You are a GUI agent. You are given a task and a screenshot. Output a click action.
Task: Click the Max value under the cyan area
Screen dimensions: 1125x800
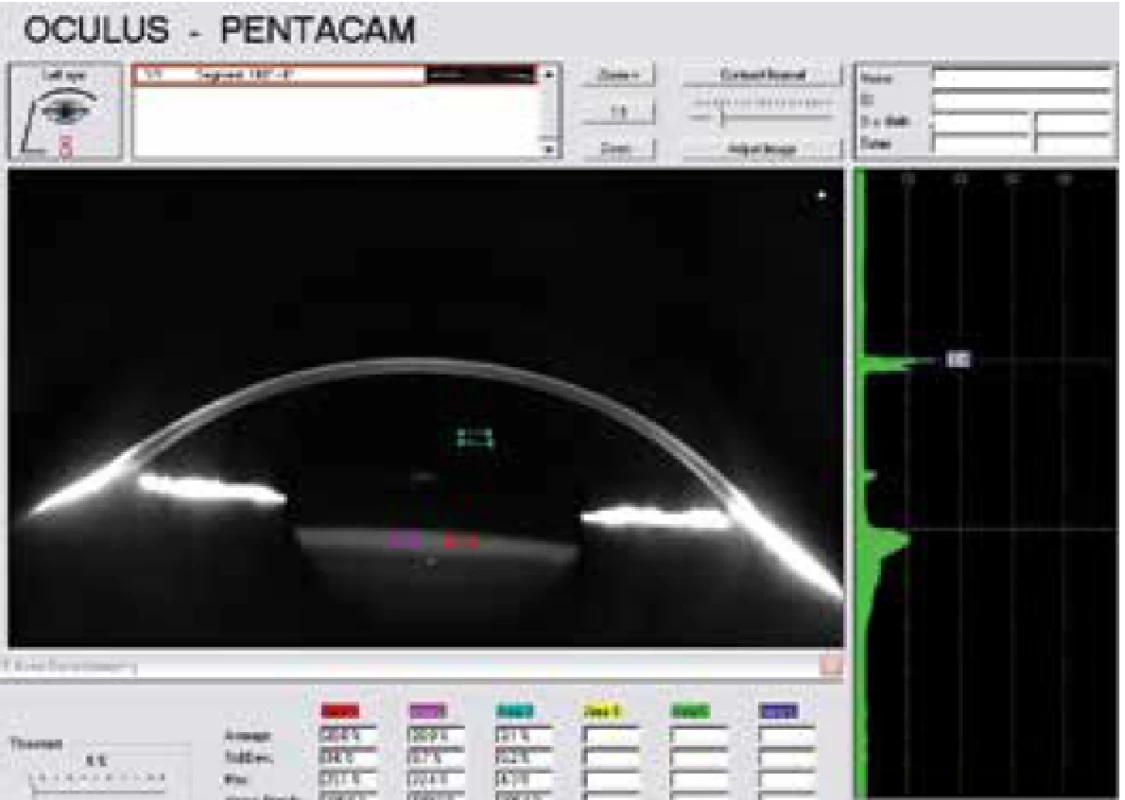click(x=523, y=779)
